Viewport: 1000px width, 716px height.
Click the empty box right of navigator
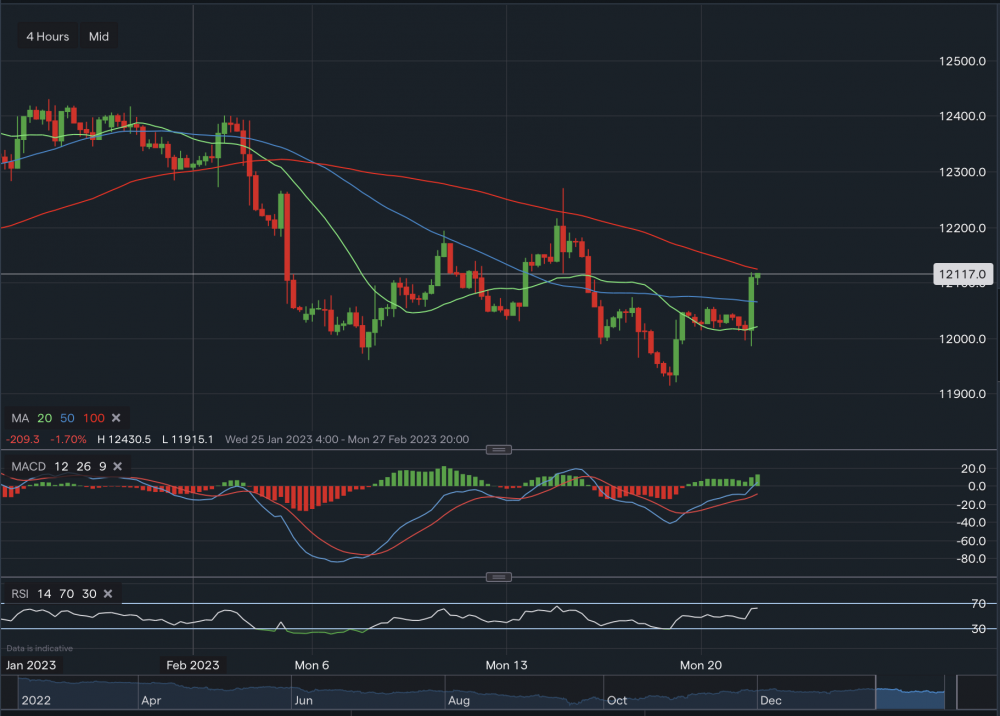click(976, 691)
